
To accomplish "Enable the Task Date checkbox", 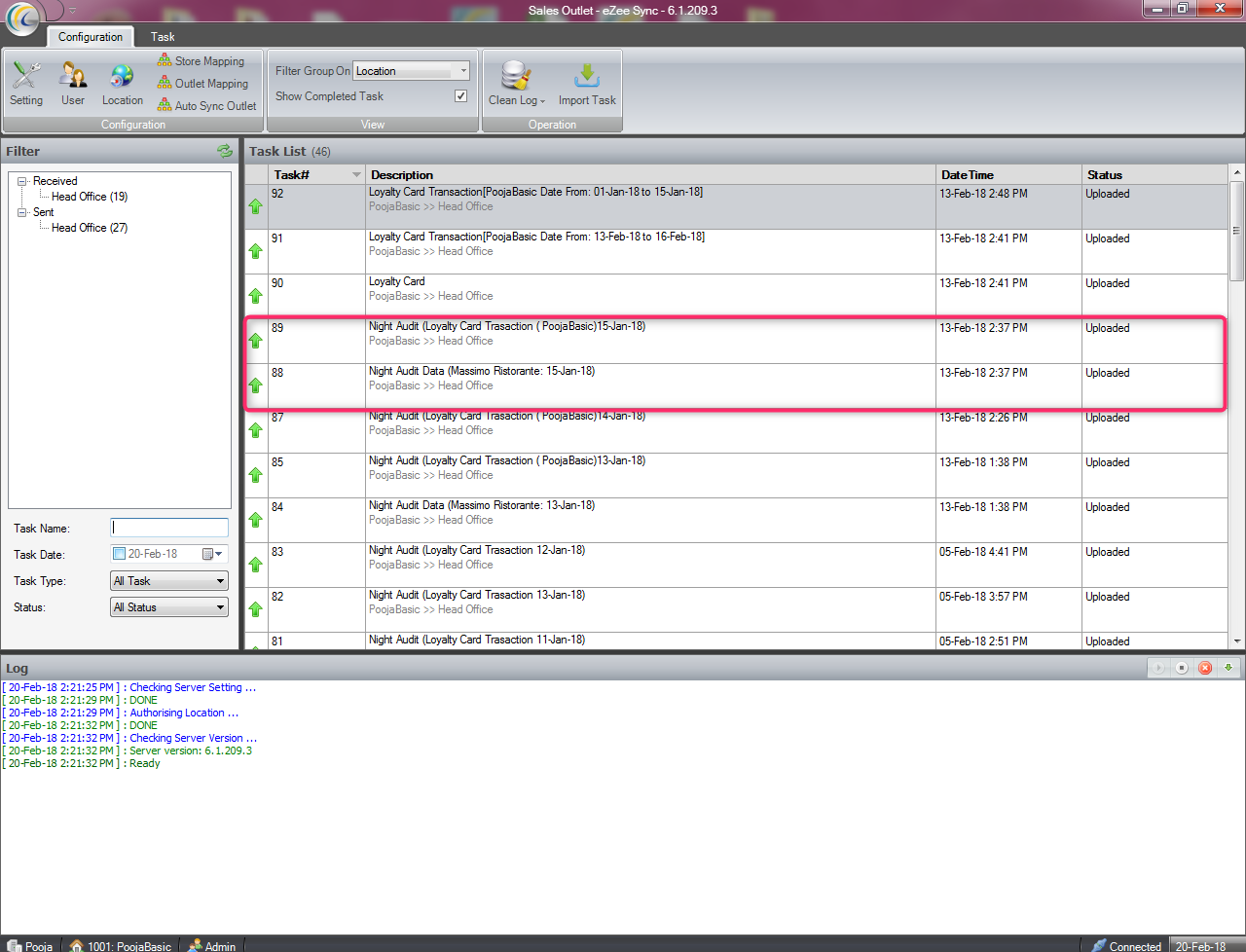I will pos(120,554).
